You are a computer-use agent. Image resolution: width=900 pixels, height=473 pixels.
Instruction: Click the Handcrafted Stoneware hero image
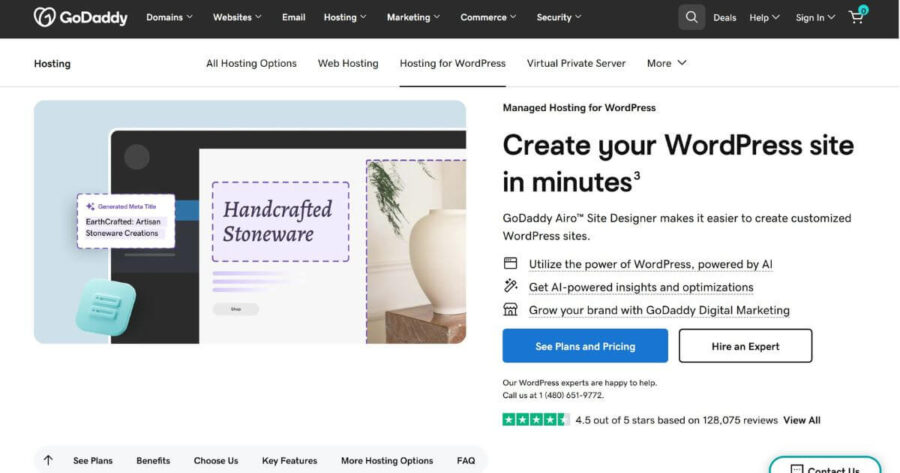(250, 222)
